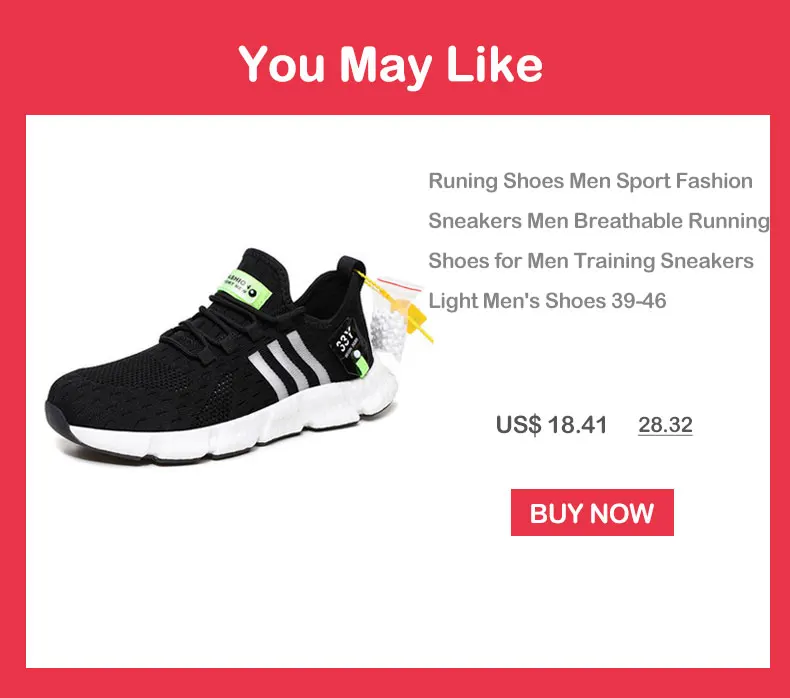Select the 'You May Like' heading

click(x=390, y=65)
